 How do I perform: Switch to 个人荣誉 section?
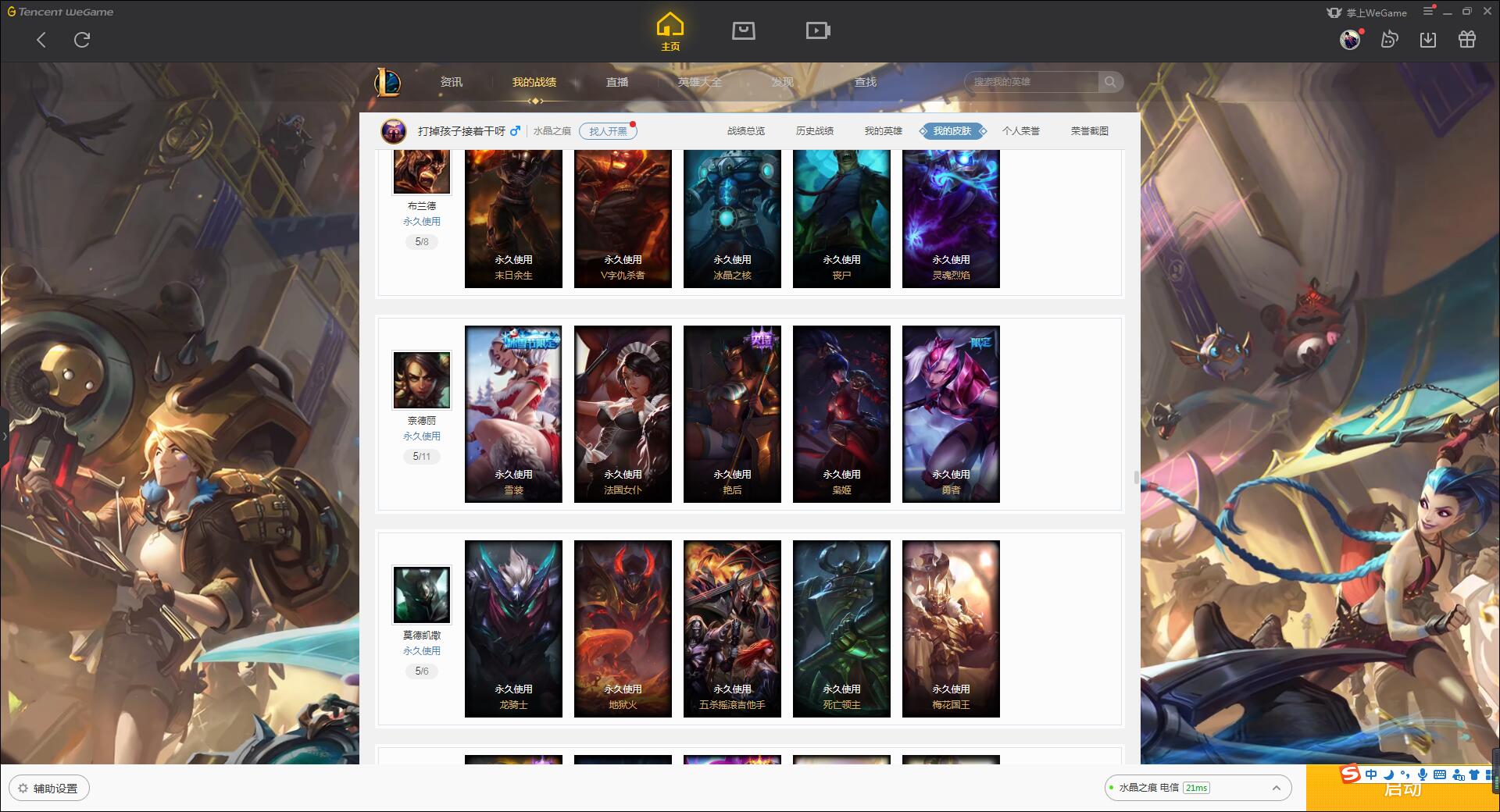(x=1021, y=131)
